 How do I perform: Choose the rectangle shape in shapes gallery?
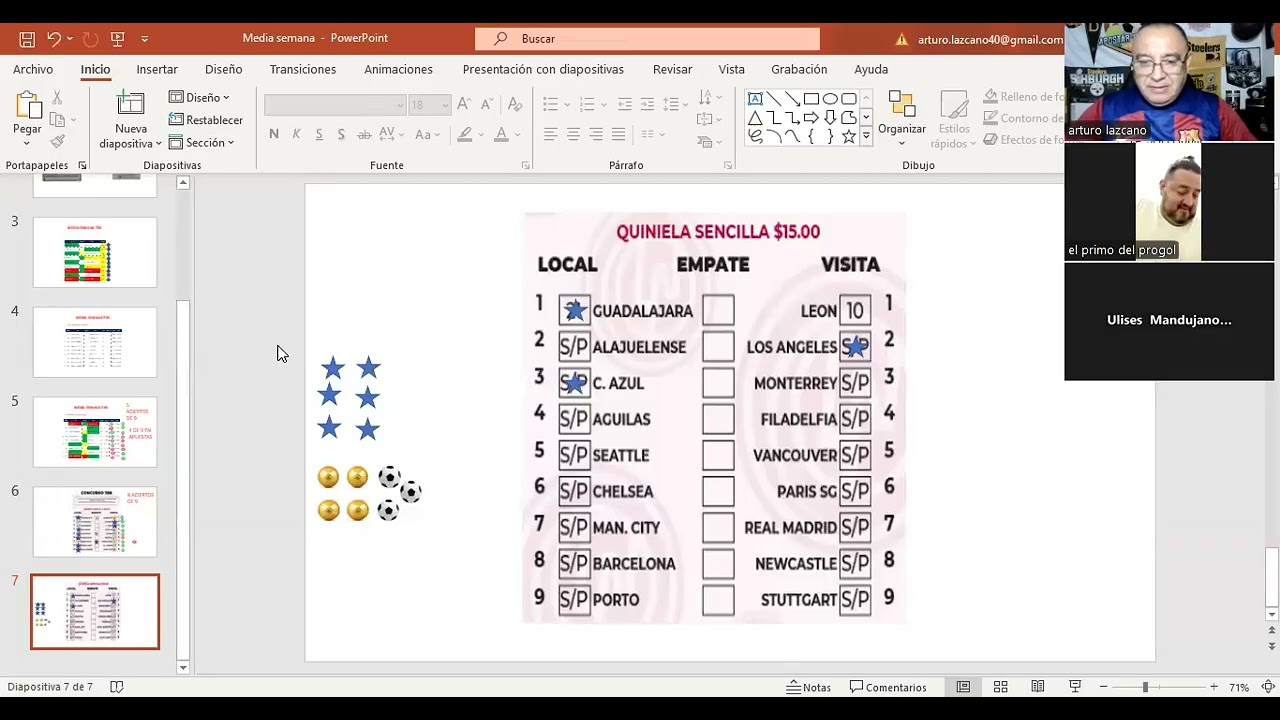click(x=811, y=99)
